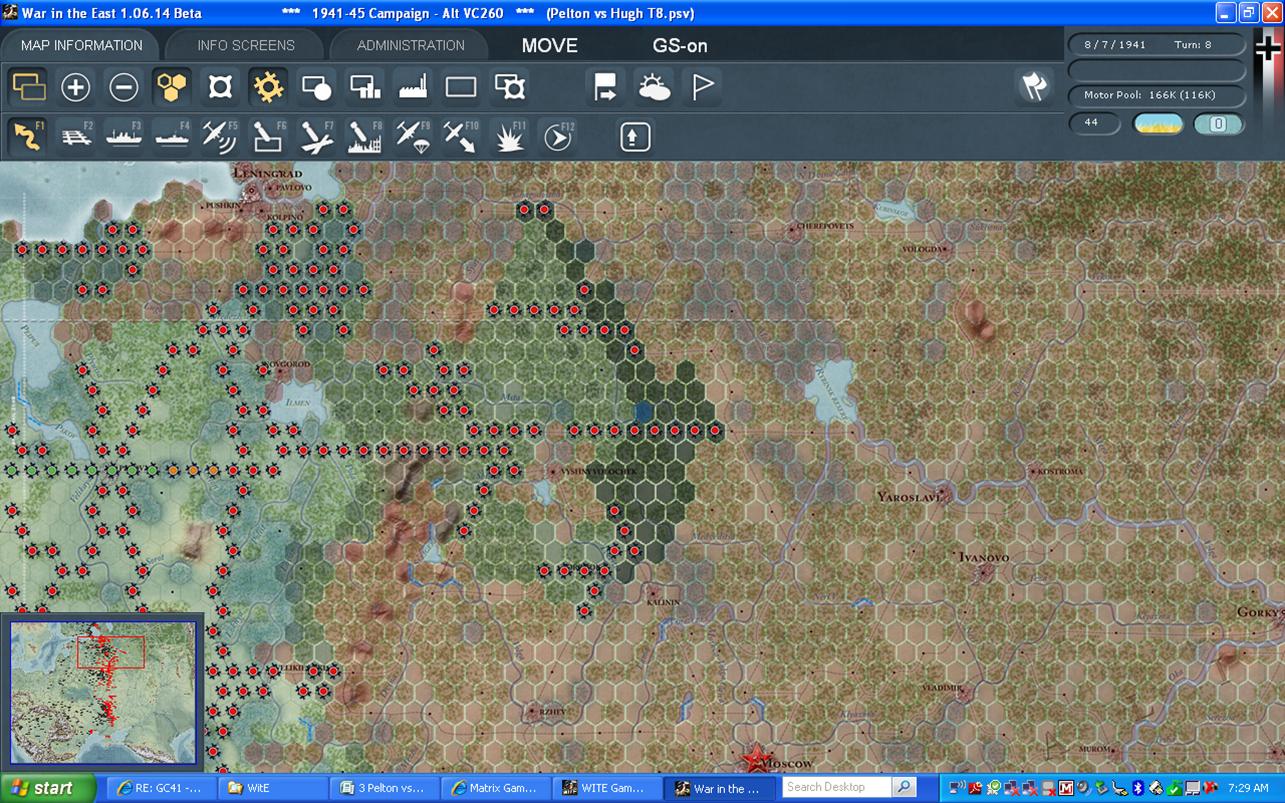Toggle the factory icon in the toolbar
Screen dimensions: 1285x803
[413, 87]
